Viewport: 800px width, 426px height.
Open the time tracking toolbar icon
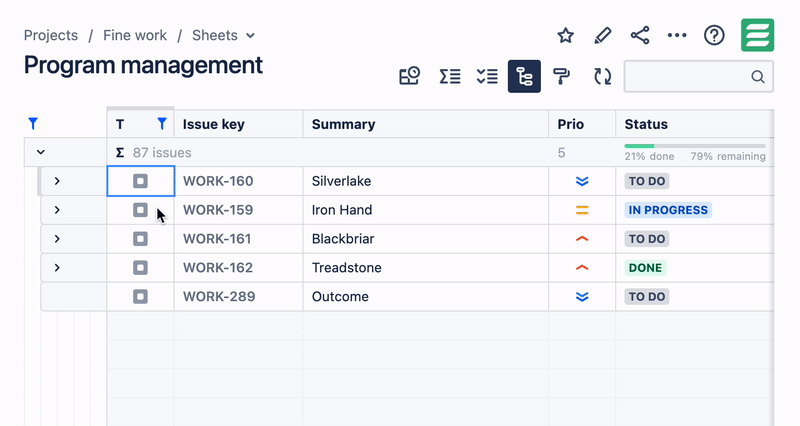click(x=409, y=77)
